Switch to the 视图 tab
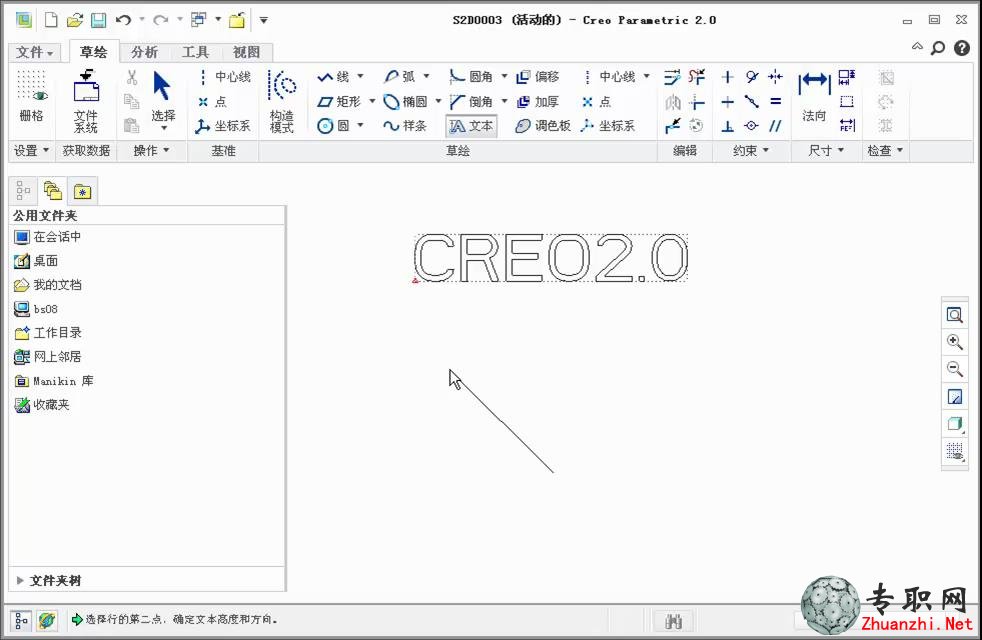 click(x=246, y=52)
